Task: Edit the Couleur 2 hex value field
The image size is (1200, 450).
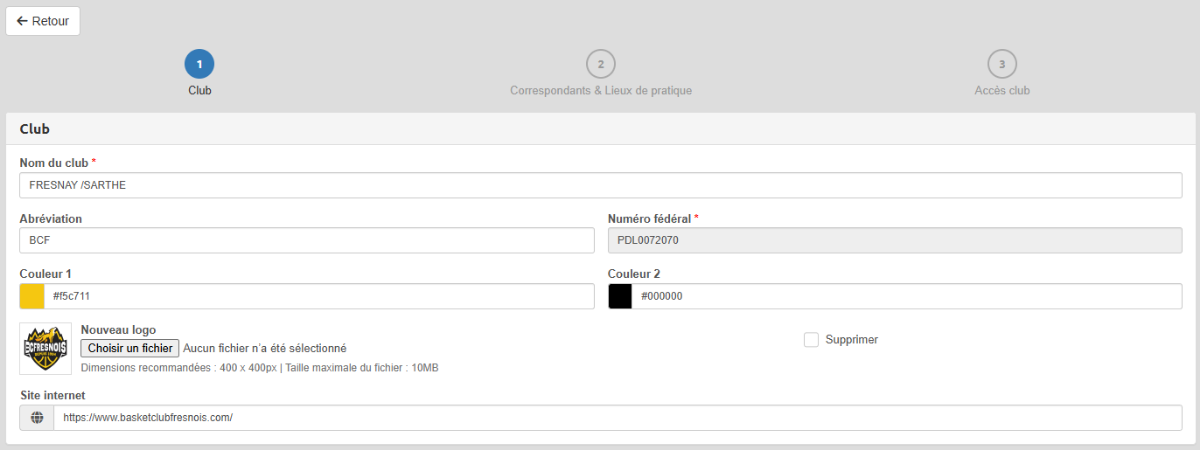Action: point(906,296)
